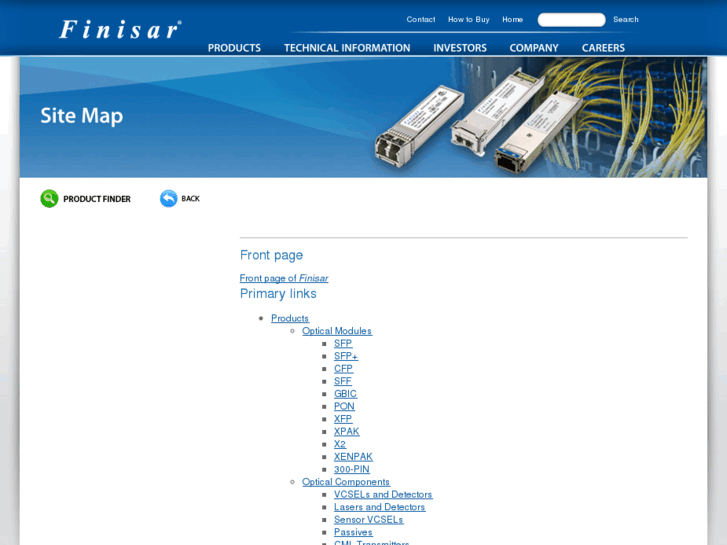The width and height of the screenshot is (727, 545).
Task: Click the Site Map banner title
Action: point(82,116)
